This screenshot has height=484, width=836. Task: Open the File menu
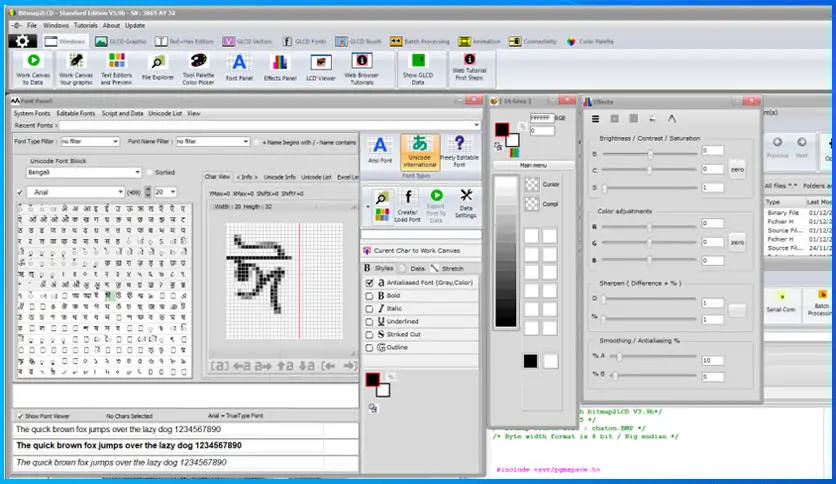pos(32,26)
